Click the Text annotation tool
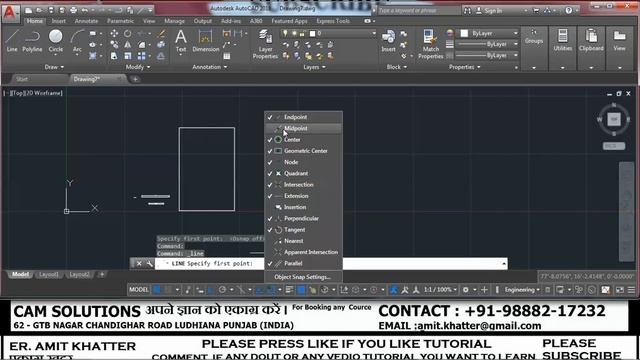 pyautogui.click(x=181, y=41)
